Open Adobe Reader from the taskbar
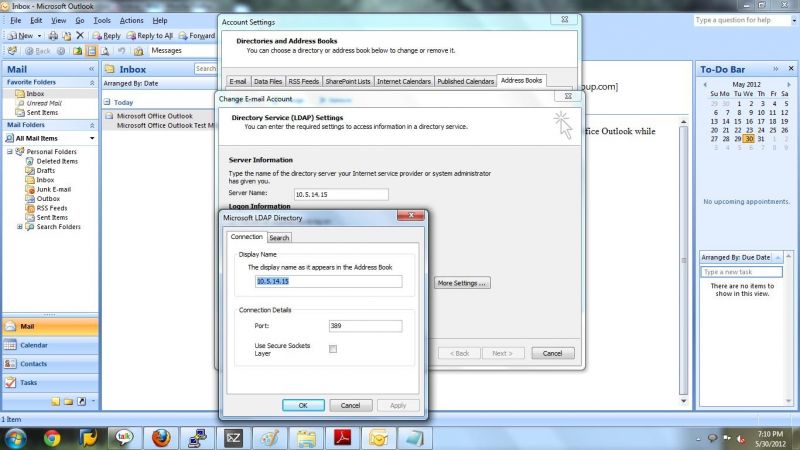800x450 pixels. [x=342, y=438]
